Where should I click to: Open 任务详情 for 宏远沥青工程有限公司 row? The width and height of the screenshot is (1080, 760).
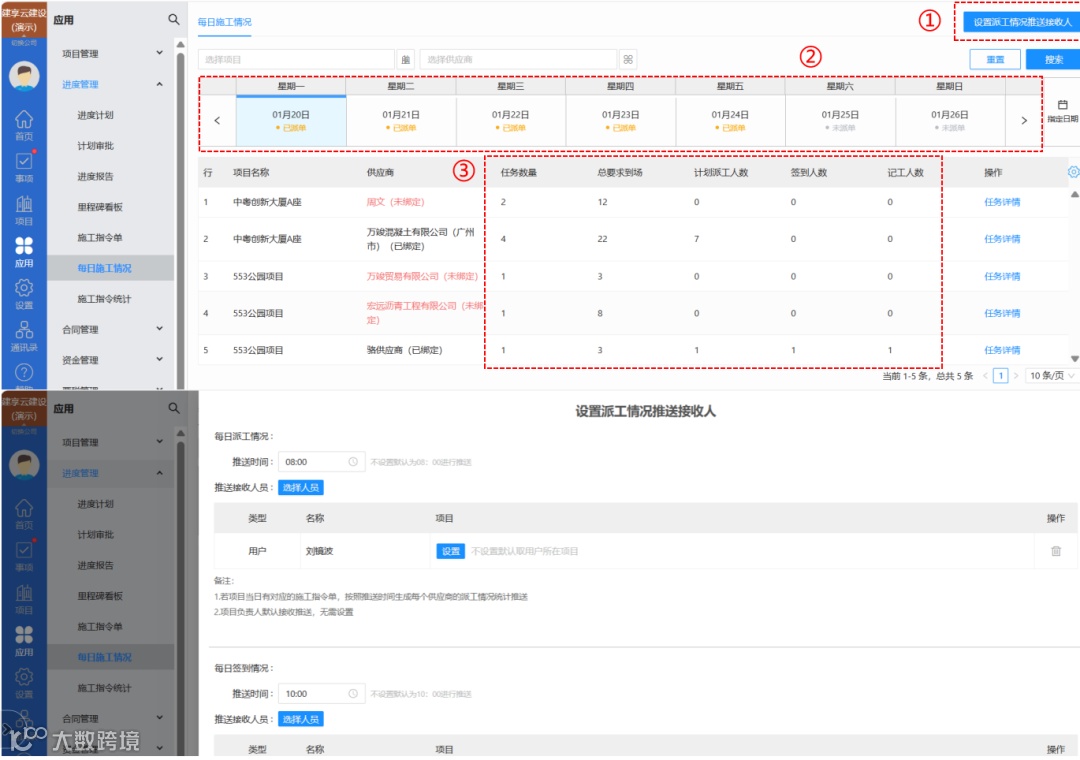coord(1002,313)
